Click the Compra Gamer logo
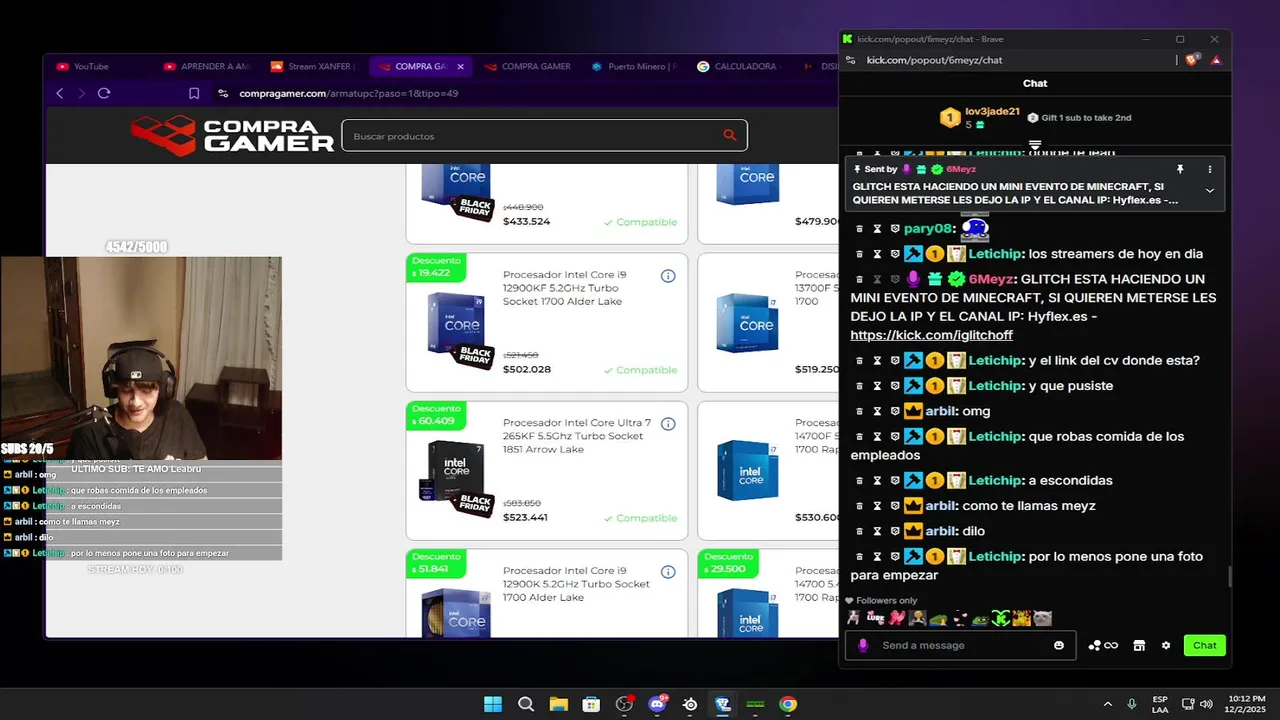 pos(232,135)
